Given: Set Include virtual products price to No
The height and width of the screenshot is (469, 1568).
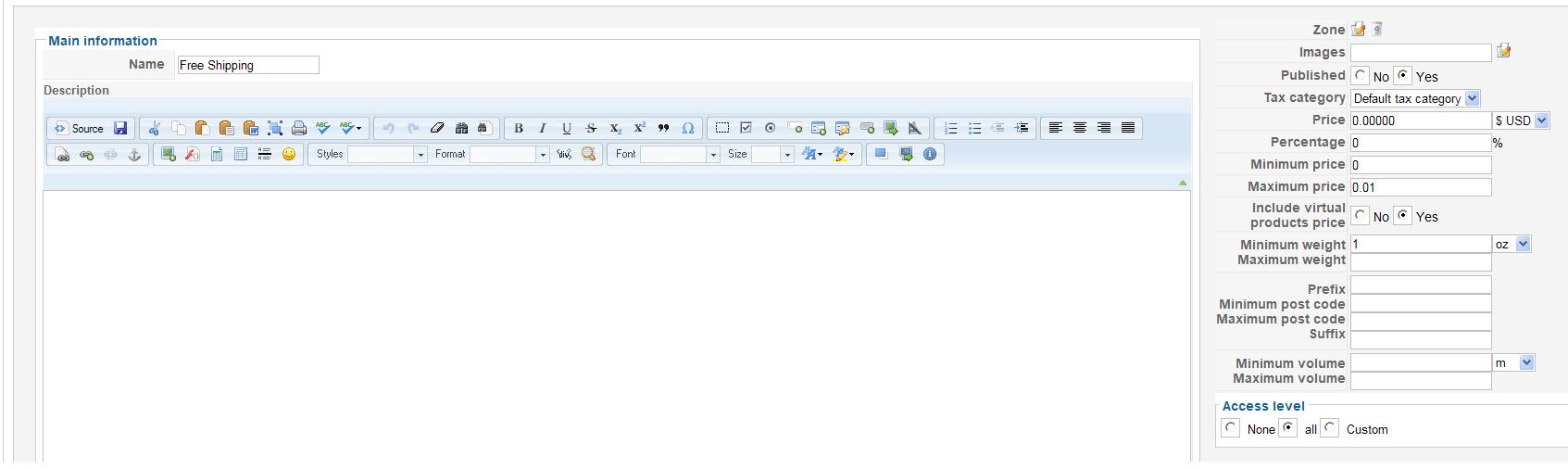Looking at the screenshot, I should tap(1360, 216).
